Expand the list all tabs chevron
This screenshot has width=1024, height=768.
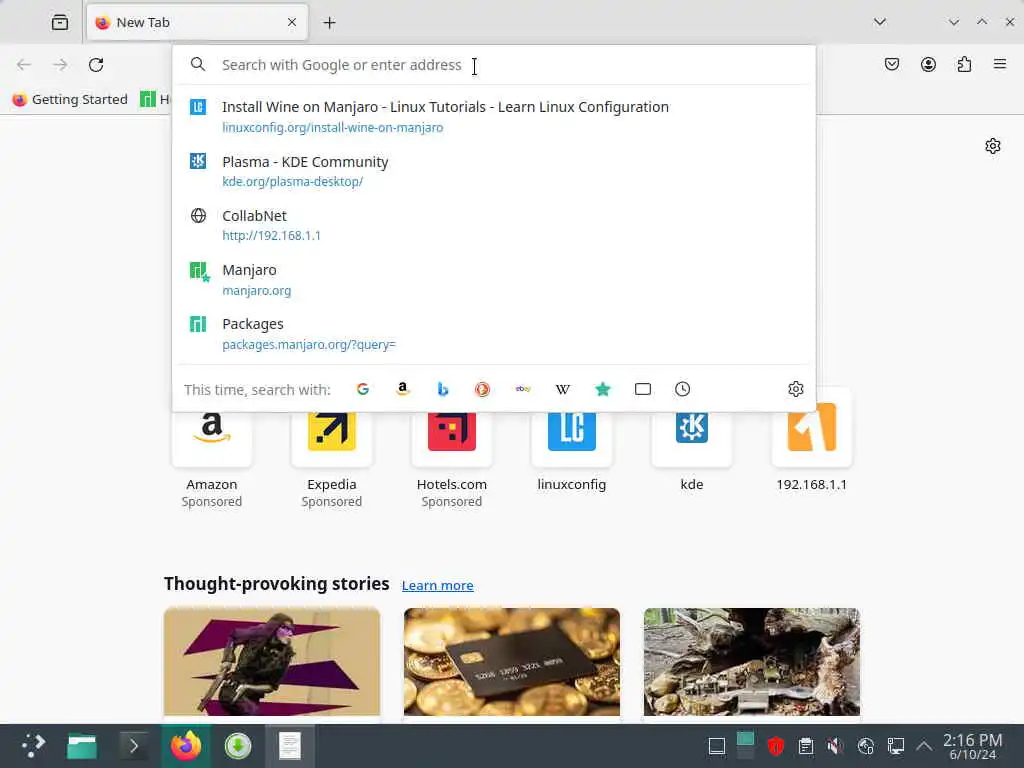(880, 22)
